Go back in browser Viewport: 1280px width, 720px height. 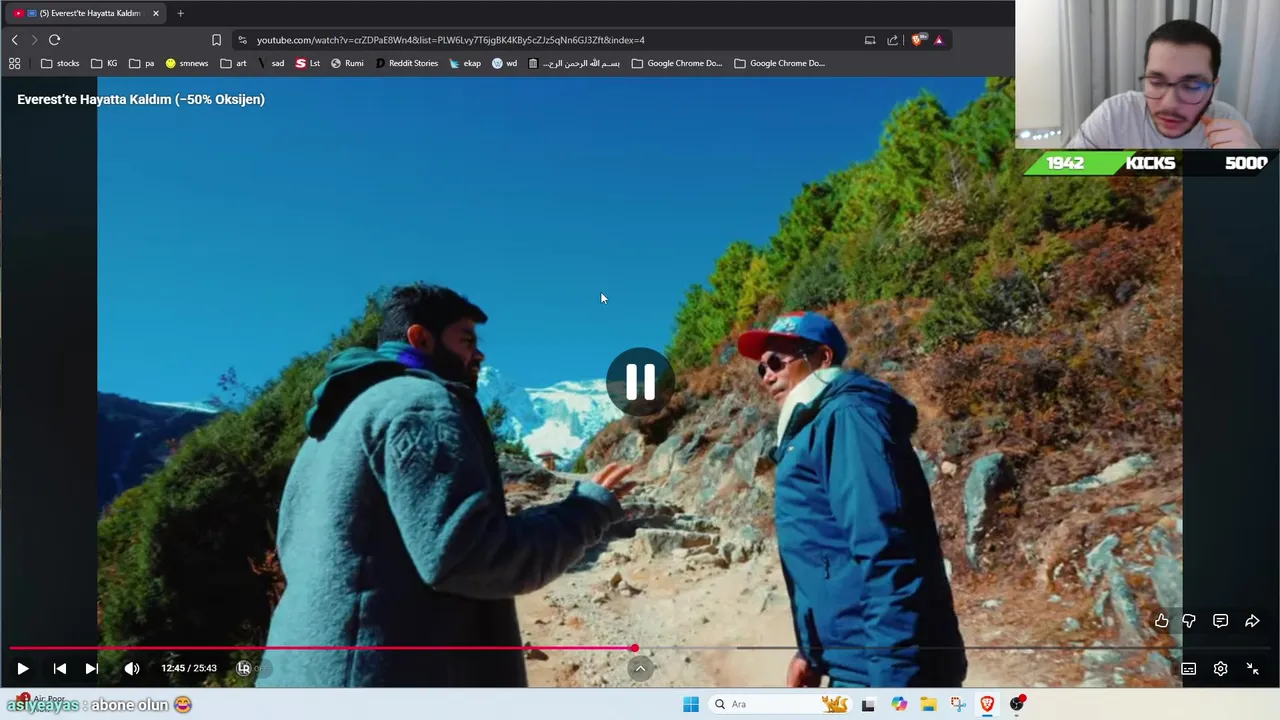[x=15, y=40]
